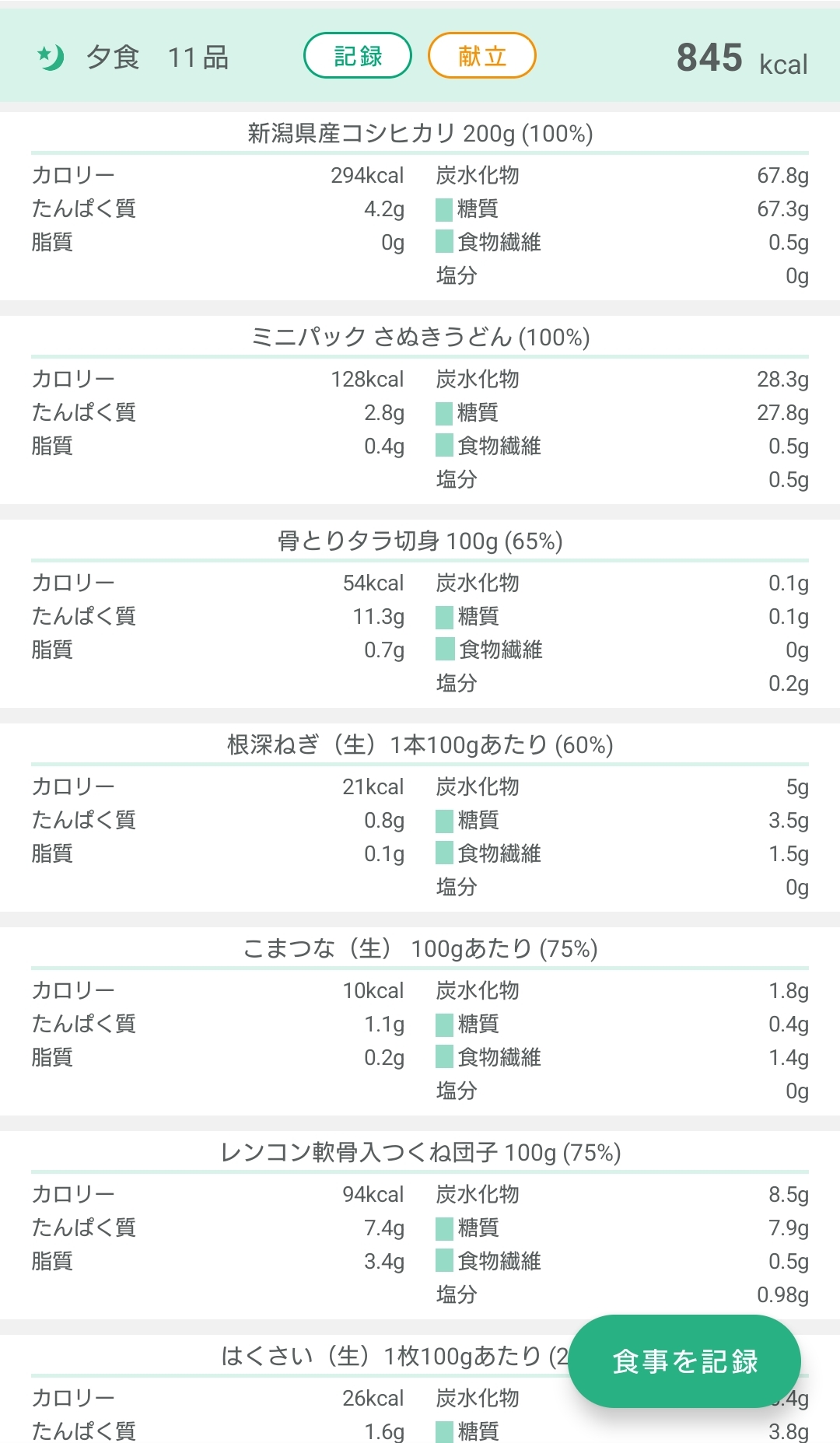The image size is (840, 1443).
Task: Select the こまつな（生）100gあたり entry
Action: (x=420, y=949)
